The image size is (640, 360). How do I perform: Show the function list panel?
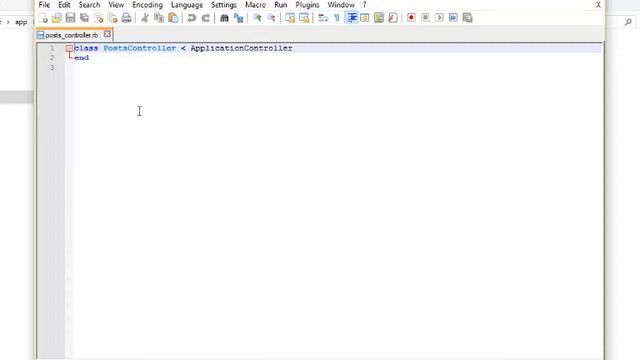click(x=393, y=18)
